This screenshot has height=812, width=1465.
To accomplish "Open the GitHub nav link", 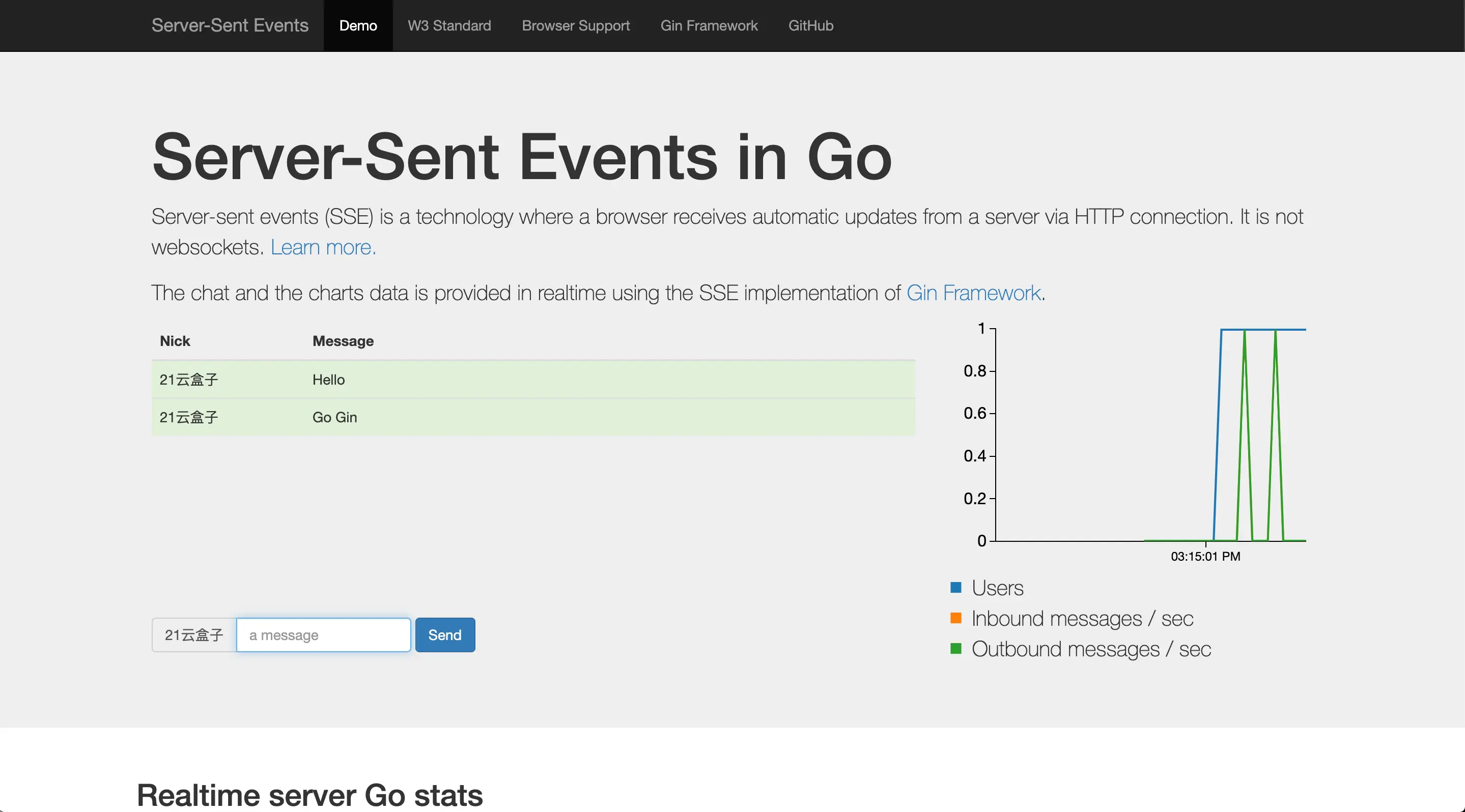I will pos(810,25).
